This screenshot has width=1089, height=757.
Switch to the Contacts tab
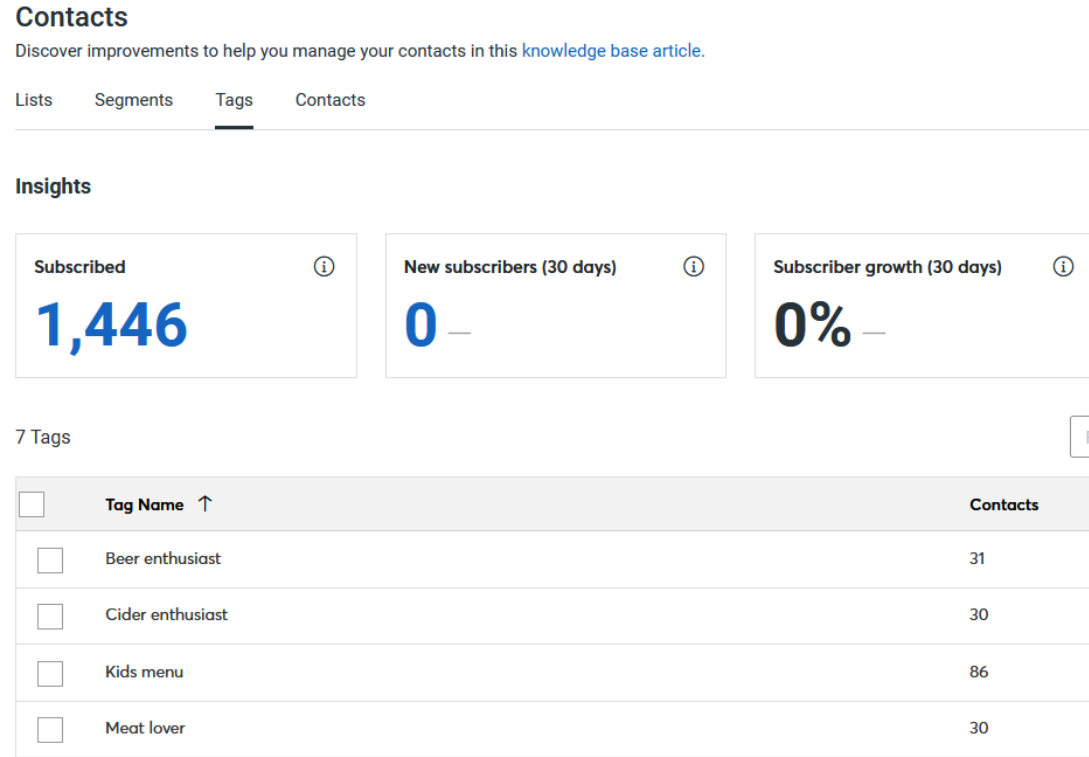coord(330,100)
